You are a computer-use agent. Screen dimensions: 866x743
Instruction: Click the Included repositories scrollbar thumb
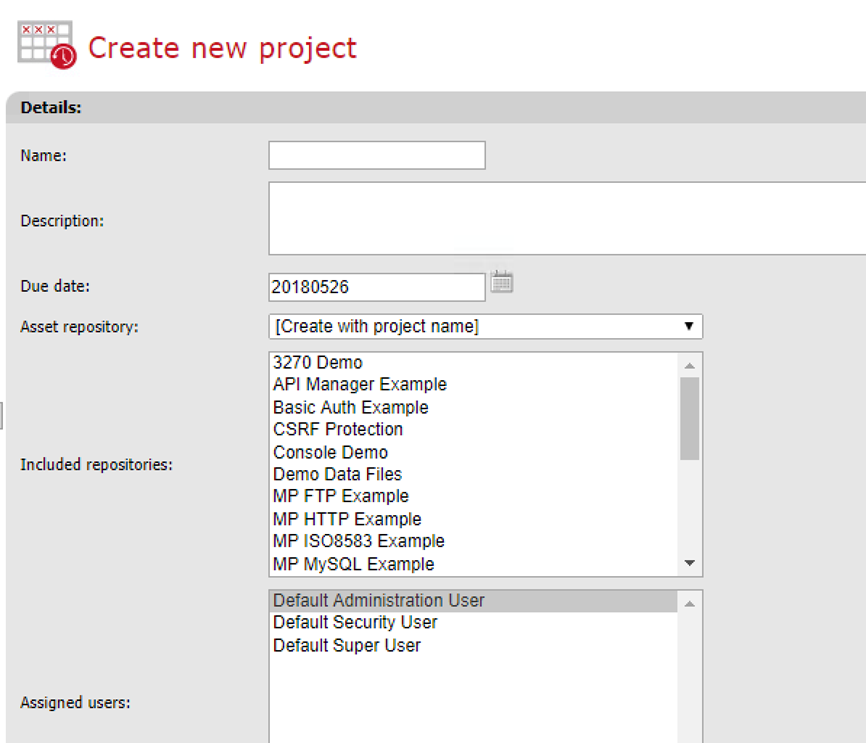pos(689,417)
